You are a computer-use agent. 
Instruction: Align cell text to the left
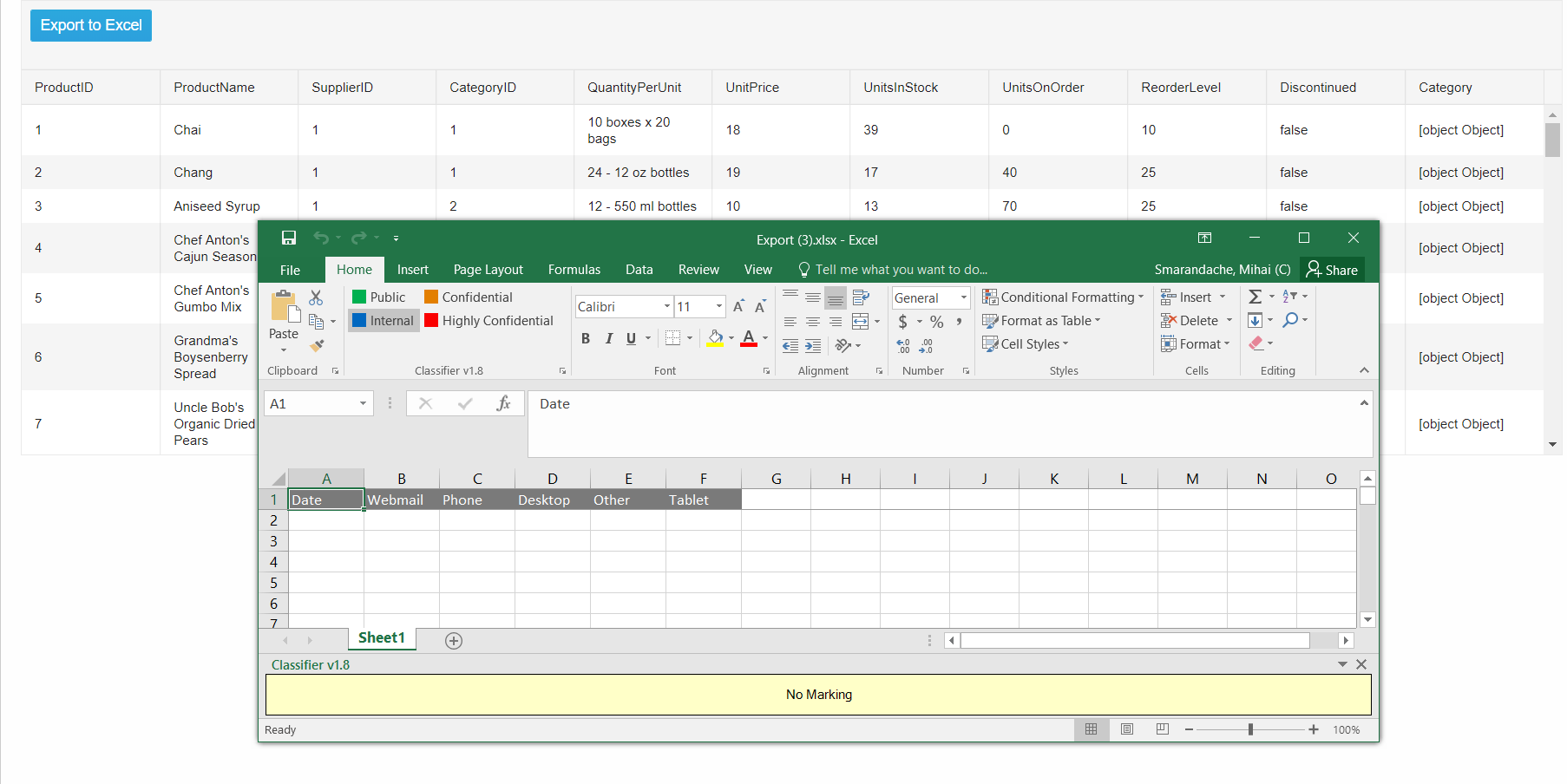tap(790, 322)
